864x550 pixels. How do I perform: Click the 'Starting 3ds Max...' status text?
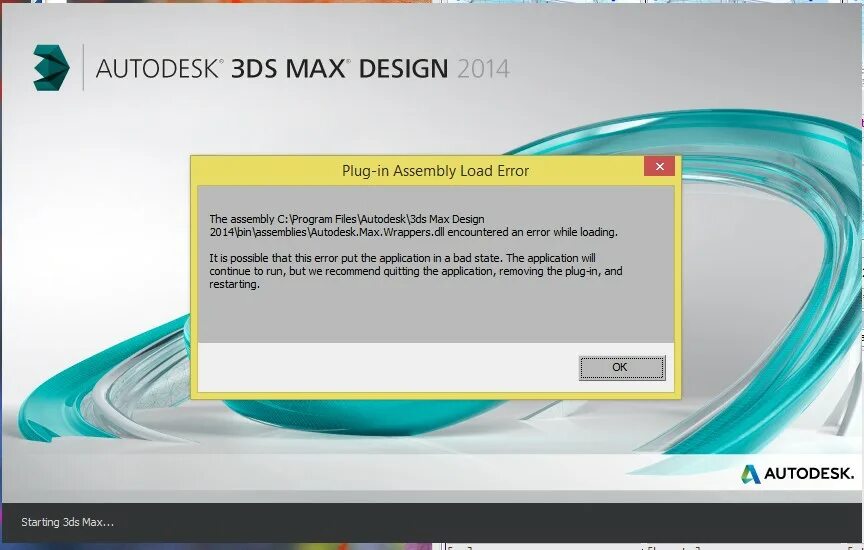(67, 522)
